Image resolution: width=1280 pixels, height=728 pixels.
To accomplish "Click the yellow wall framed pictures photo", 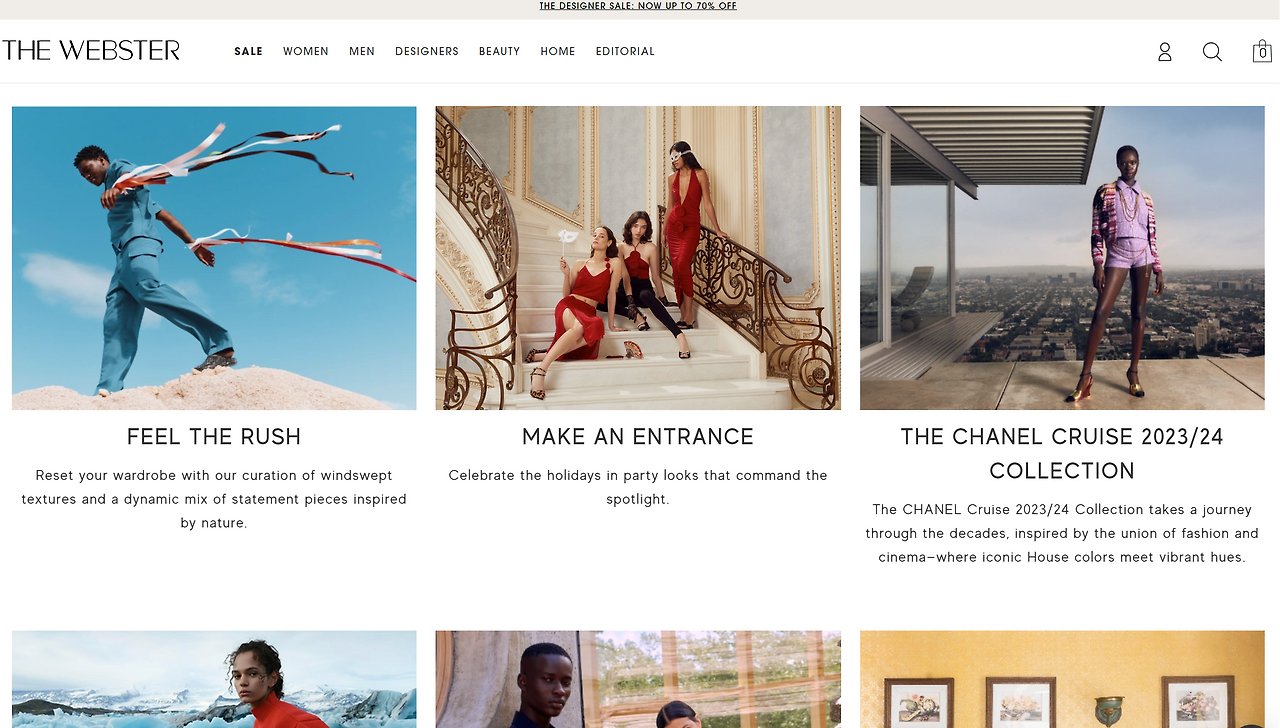I will coord(1062,679).
